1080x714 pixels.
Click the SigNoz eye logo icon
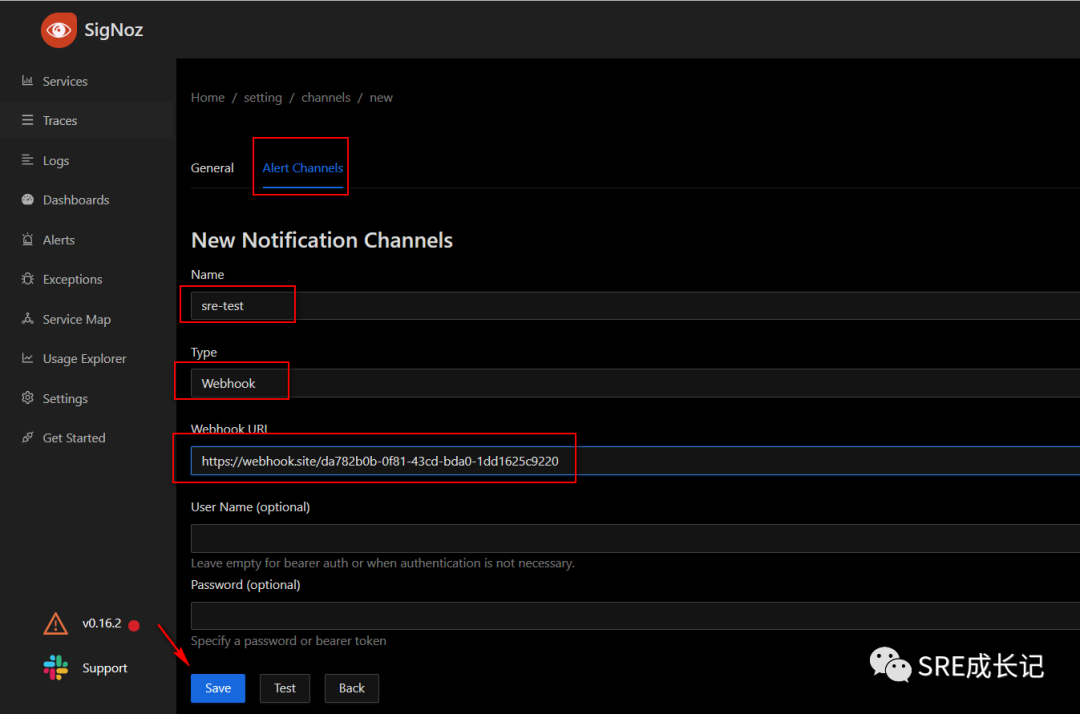tap(59, 30)
